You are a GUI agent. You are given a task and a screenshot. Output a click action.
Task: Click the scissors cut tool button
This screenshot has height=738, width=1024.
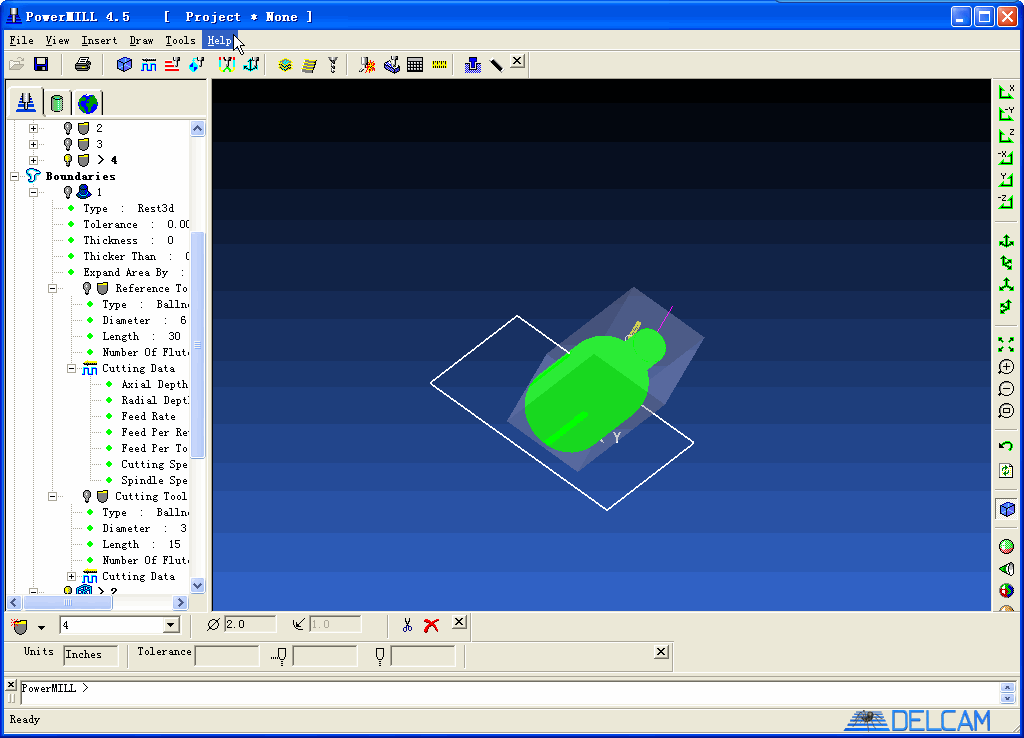click(408, 625)
